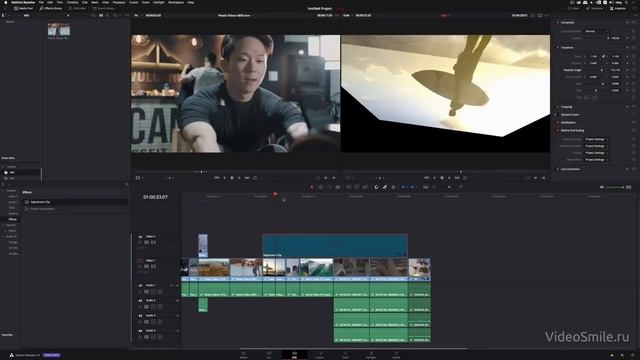
Task: Toggle loop playback in timeline viewer
Action: (x=465, y=178)
